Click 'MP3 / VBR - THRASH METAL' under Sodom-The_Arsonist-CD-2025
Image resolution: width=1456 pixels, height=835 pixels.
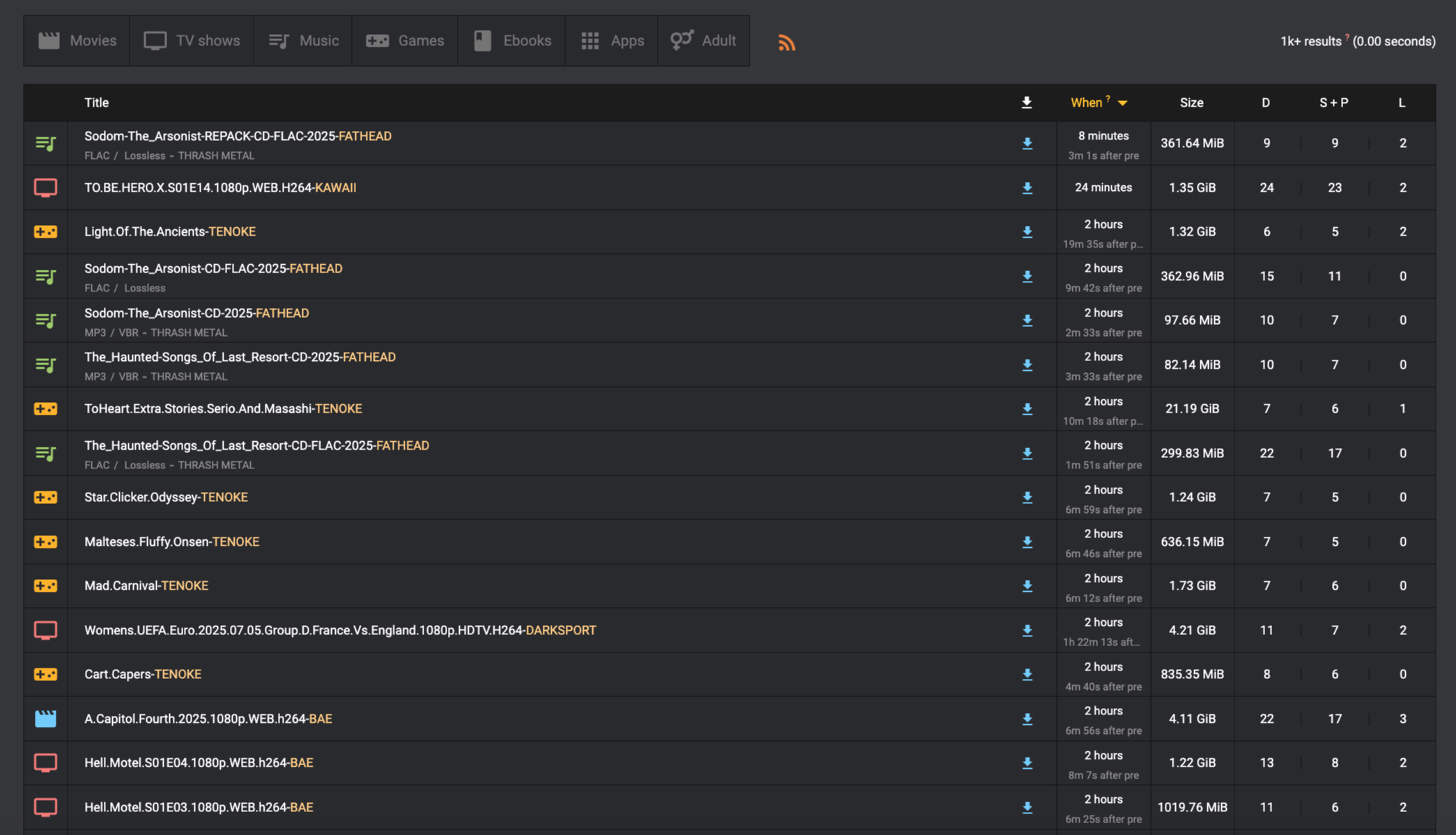[x=155, y=332]
